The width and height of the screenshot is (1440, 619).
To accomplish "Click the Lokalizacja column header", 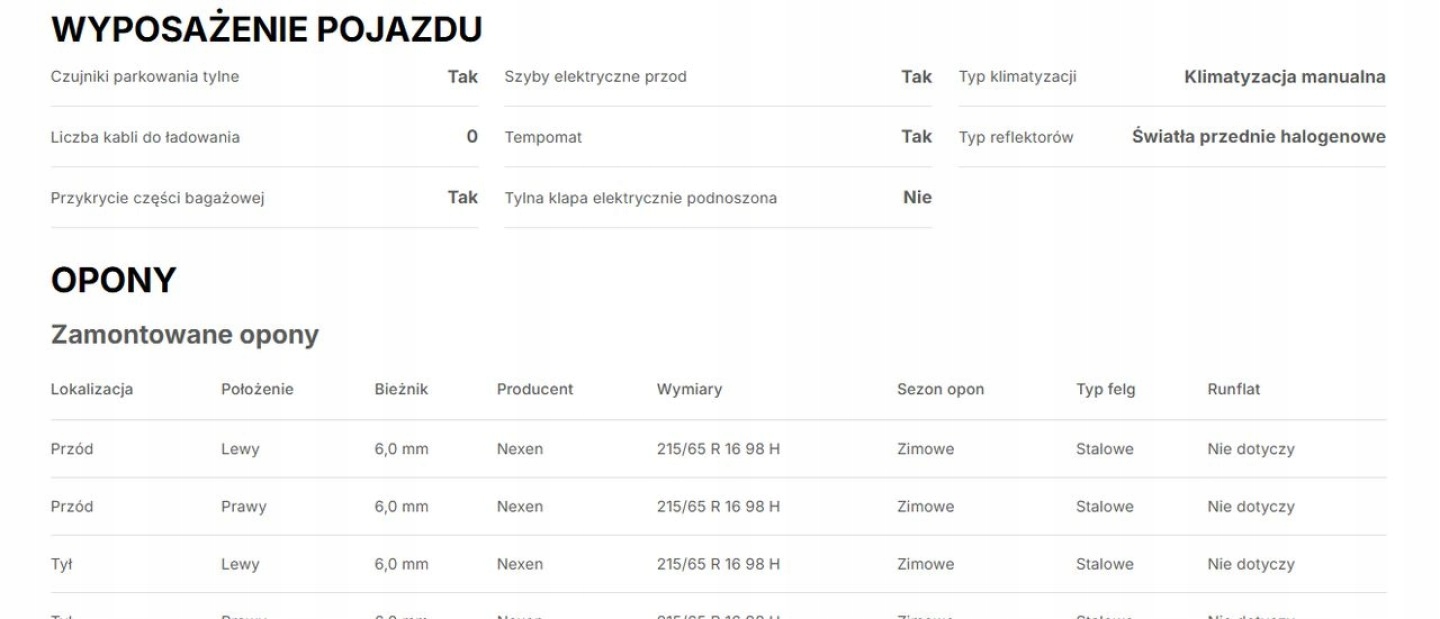I will point(92,389).
